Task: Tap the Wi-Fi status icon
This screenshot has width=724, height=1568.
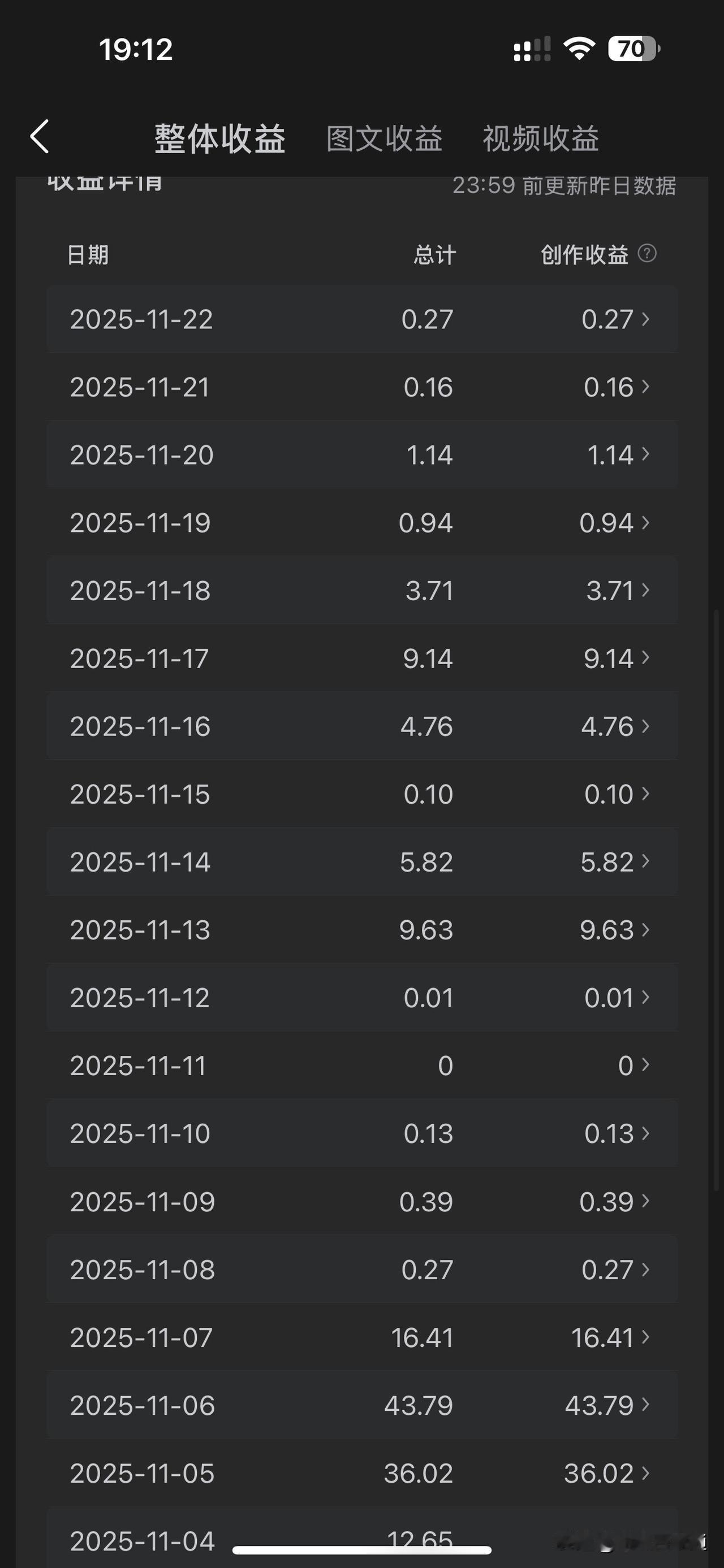Action: pos(579,48)
